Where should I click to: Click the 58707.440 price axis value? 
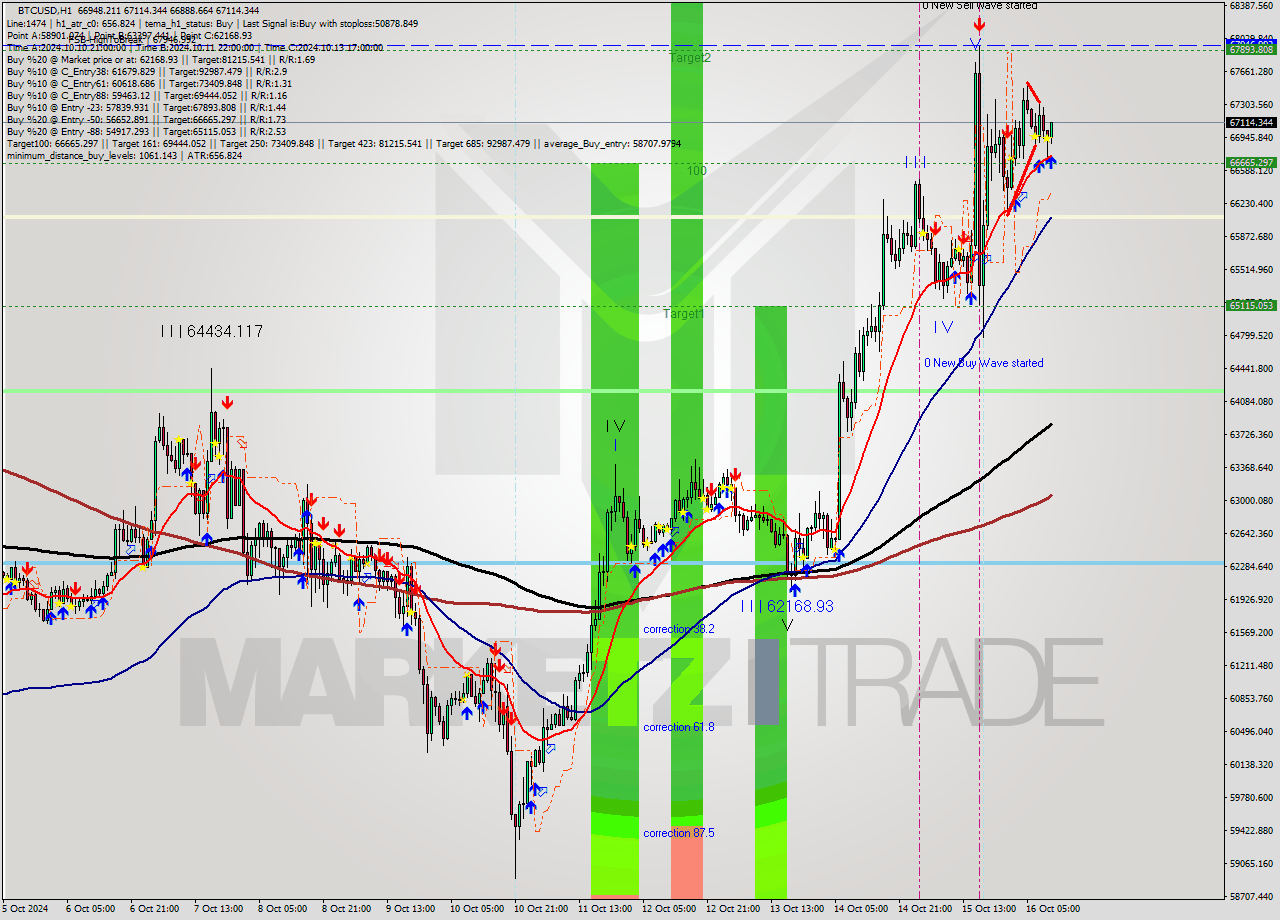[x=1251, y=896]
